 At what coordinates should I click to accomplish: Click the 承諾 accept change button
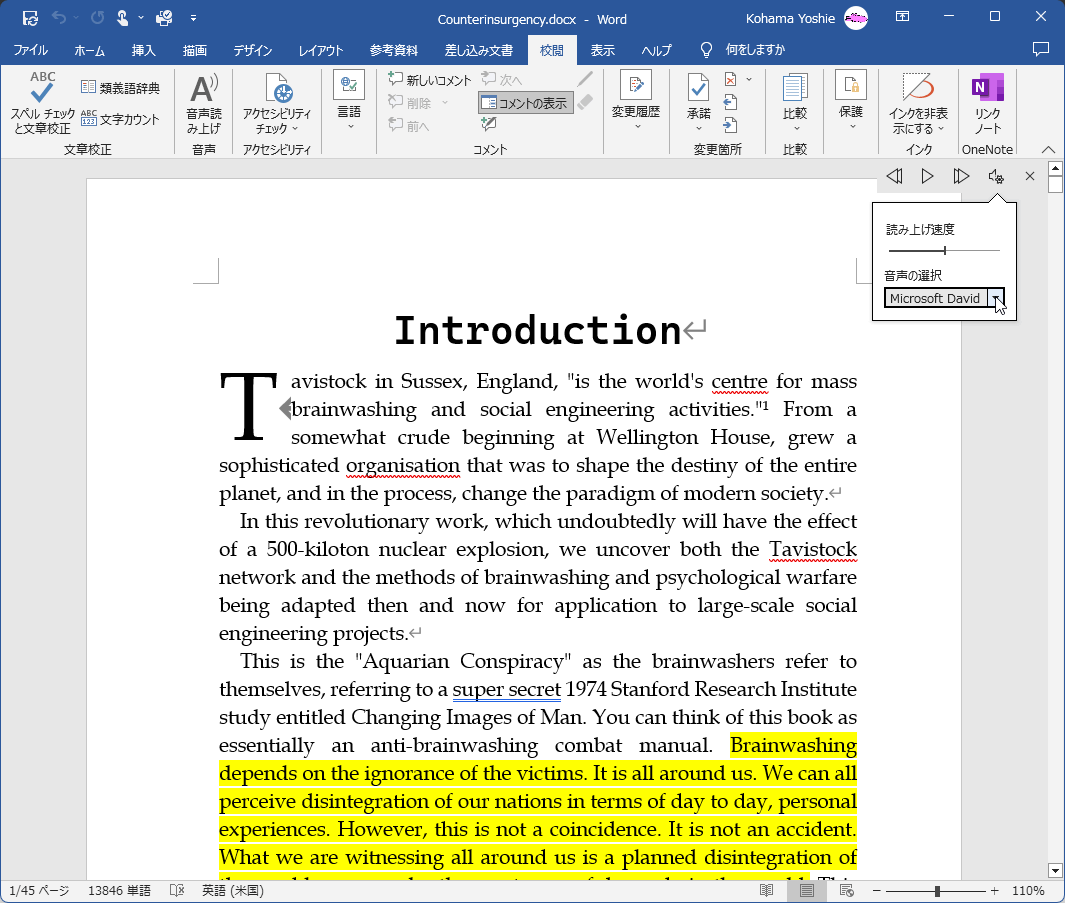click(x=698, y=103)
